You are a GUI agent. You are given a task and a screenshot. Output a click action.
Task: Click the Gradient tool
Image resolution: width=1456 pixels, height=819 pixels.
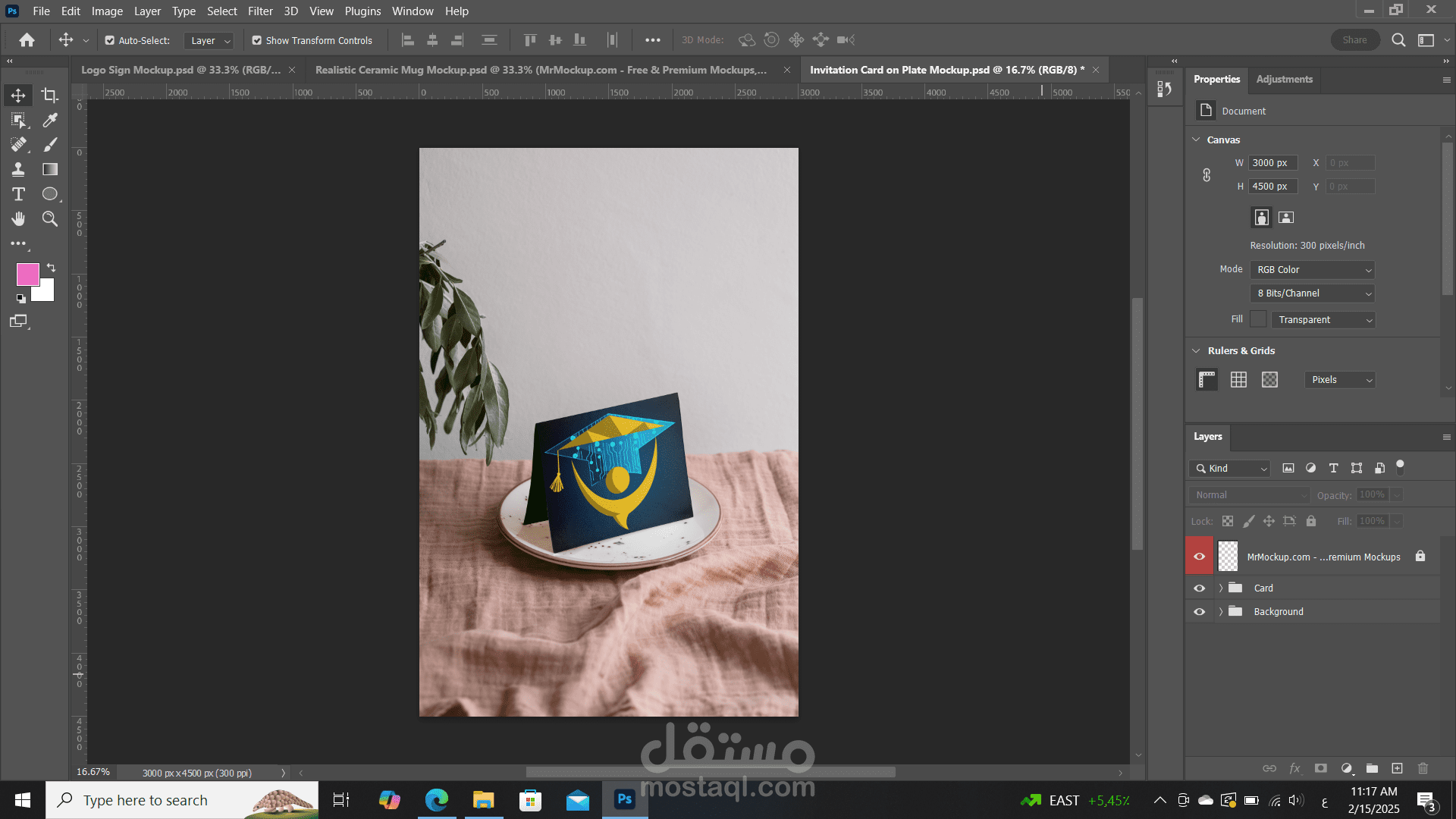coord(49,169)
